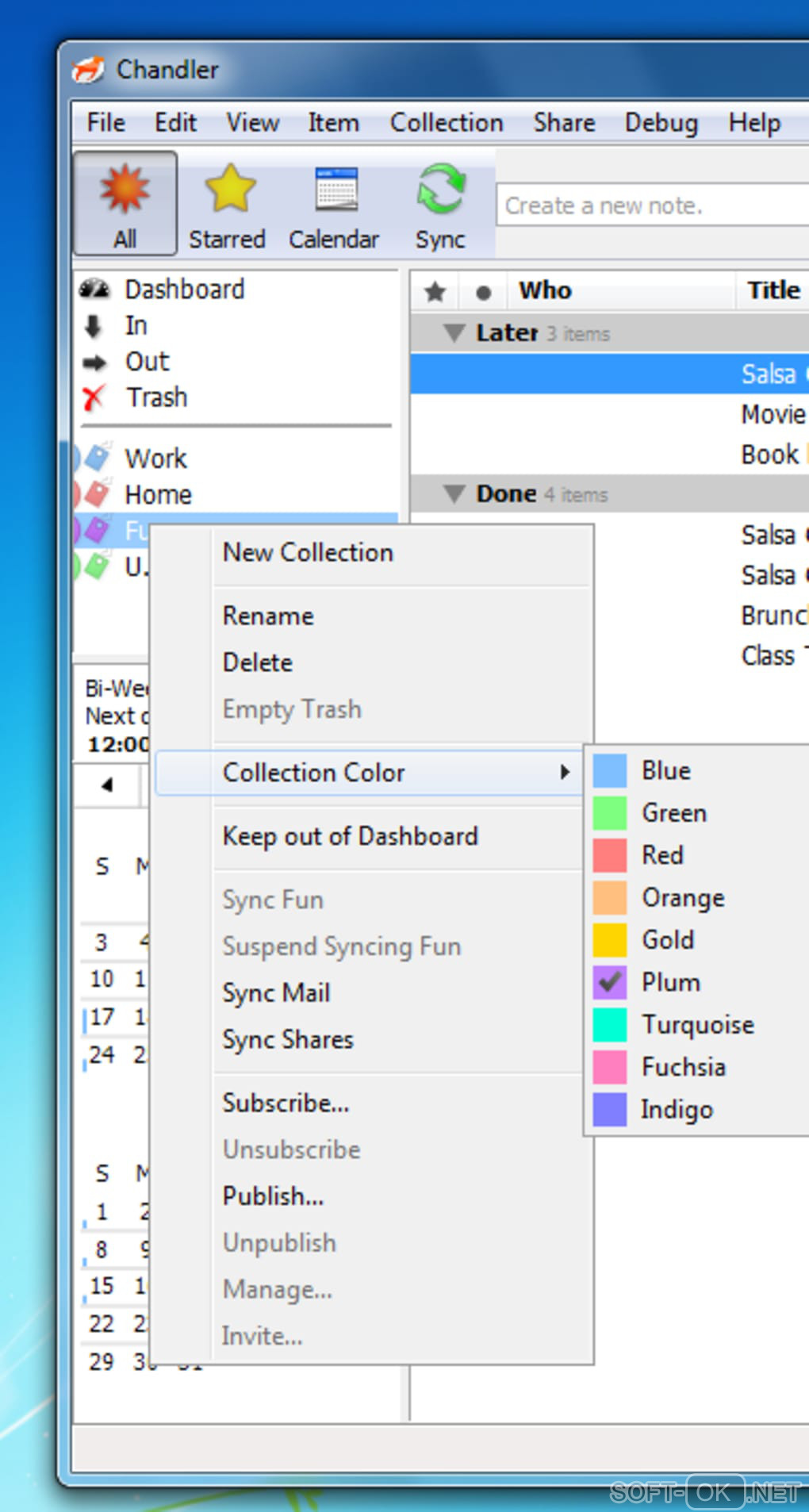Click the Starred star icon
809x1512 pixels.
[x=230, y=189]
